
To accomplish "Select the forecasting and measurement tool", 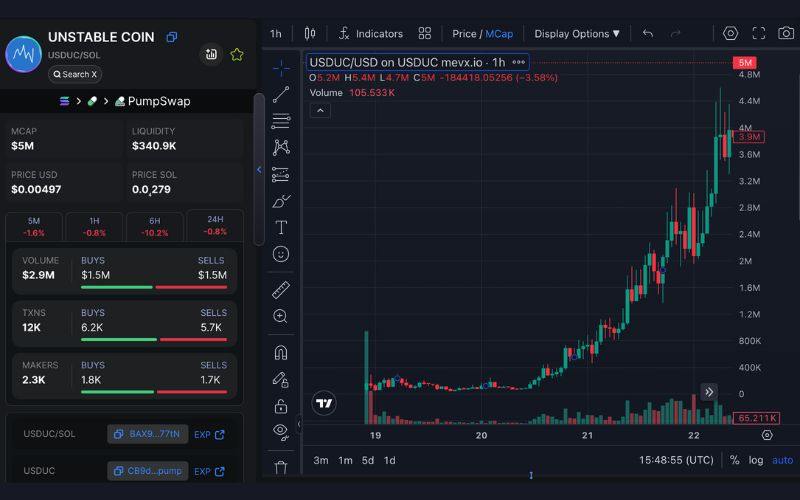I will coord(281,174).
